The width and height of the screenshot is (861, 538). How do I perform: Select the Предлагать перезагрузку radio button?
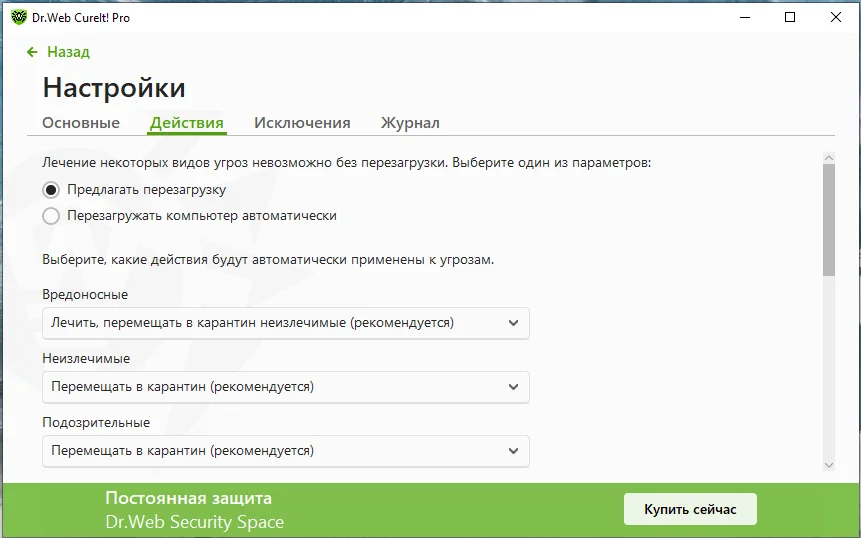point(51,190)
